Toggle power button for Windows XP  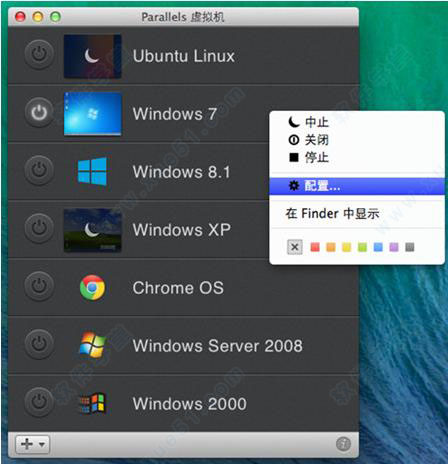point(39,228)
